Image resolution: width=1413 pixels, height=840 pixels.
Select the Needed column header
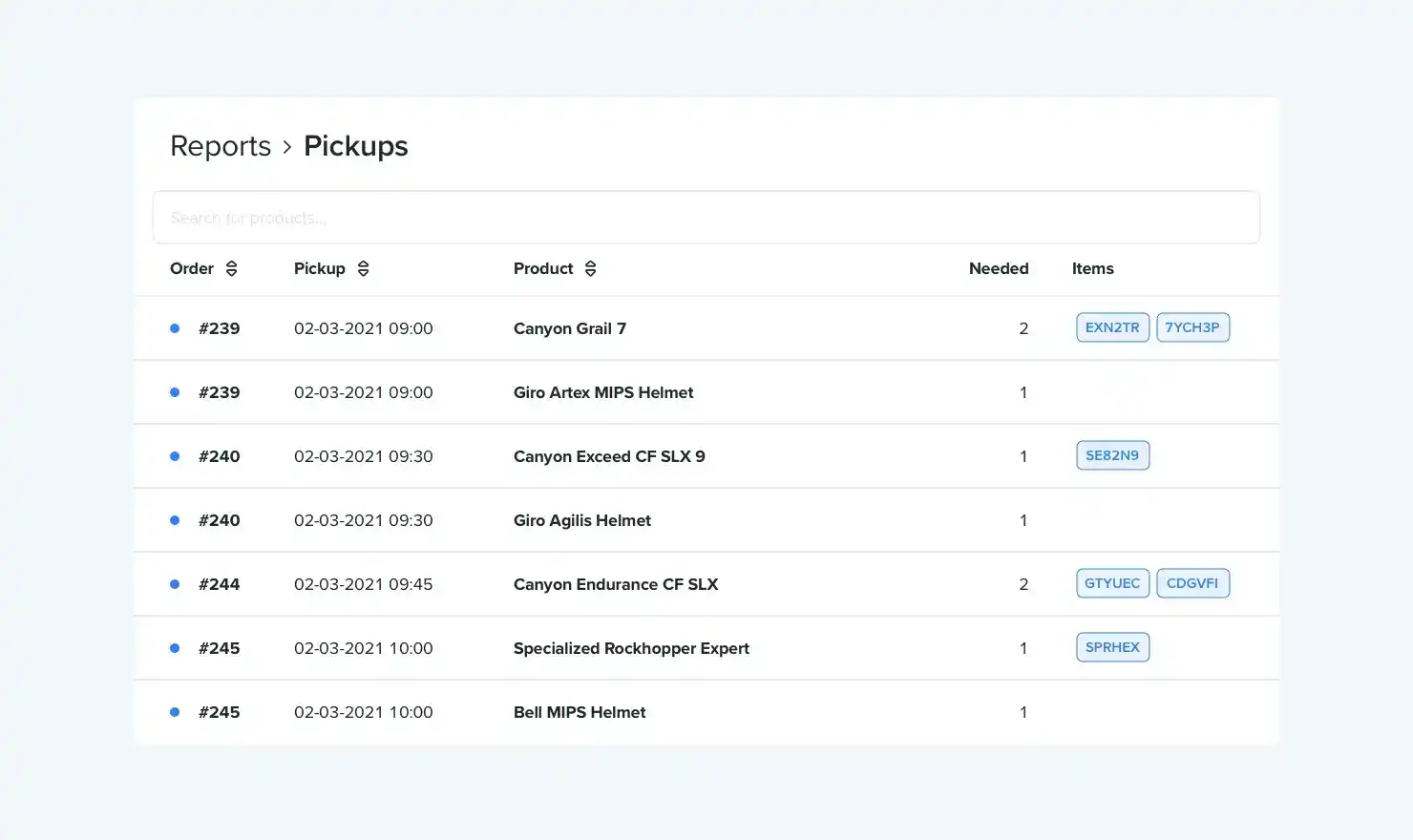[x=999, y=268]
